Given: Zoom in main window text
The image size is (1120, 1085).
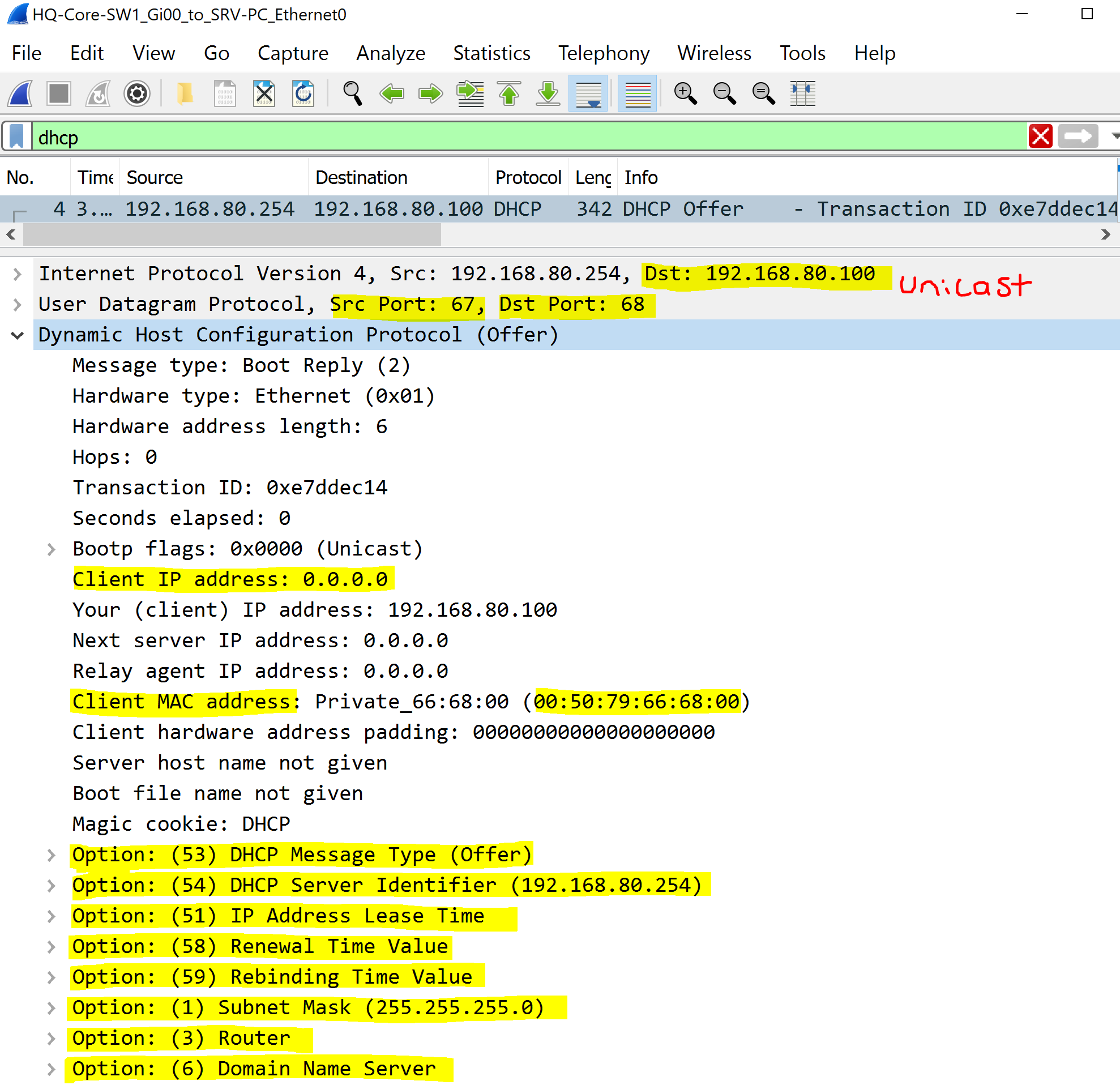Looking at the screenshot, I should 685,93.
